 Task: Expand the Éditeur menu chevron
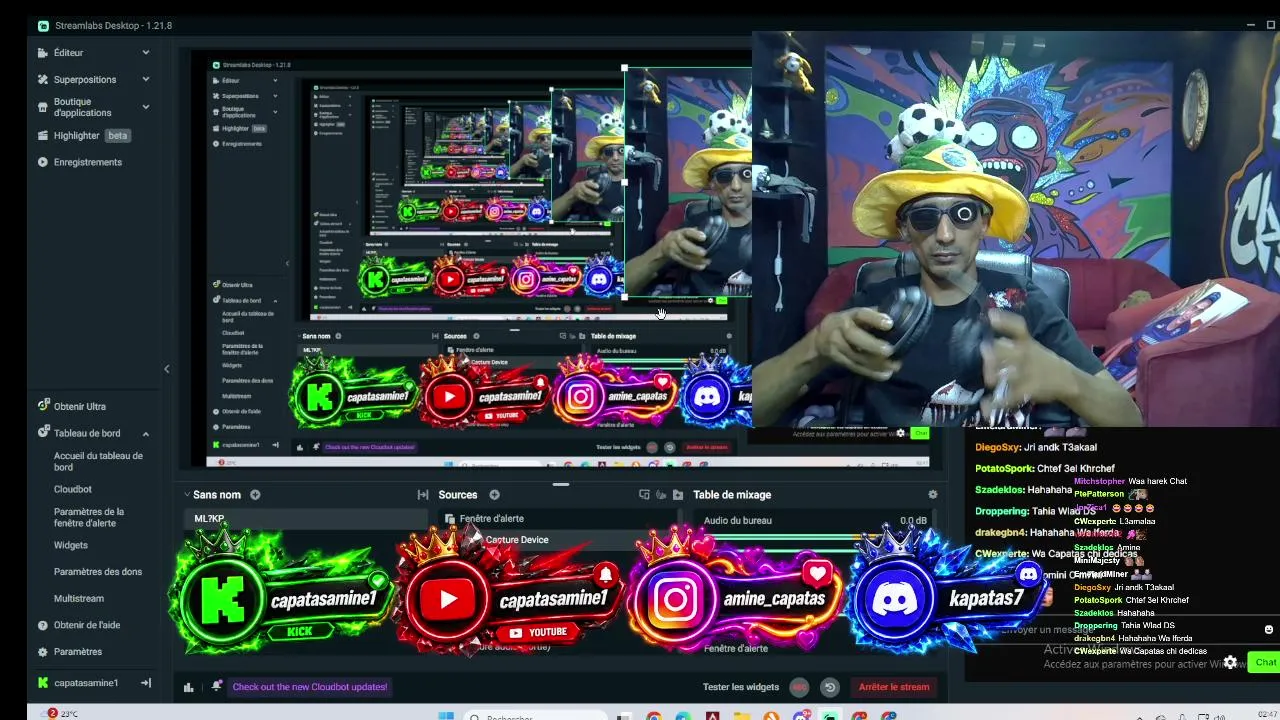click(146, 53)
